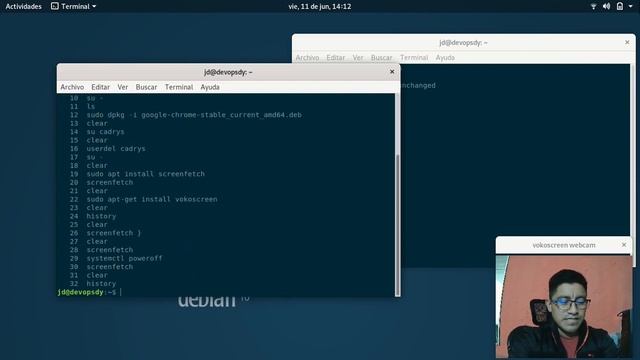Click line 24 'history'

click(x=101, y=216)
